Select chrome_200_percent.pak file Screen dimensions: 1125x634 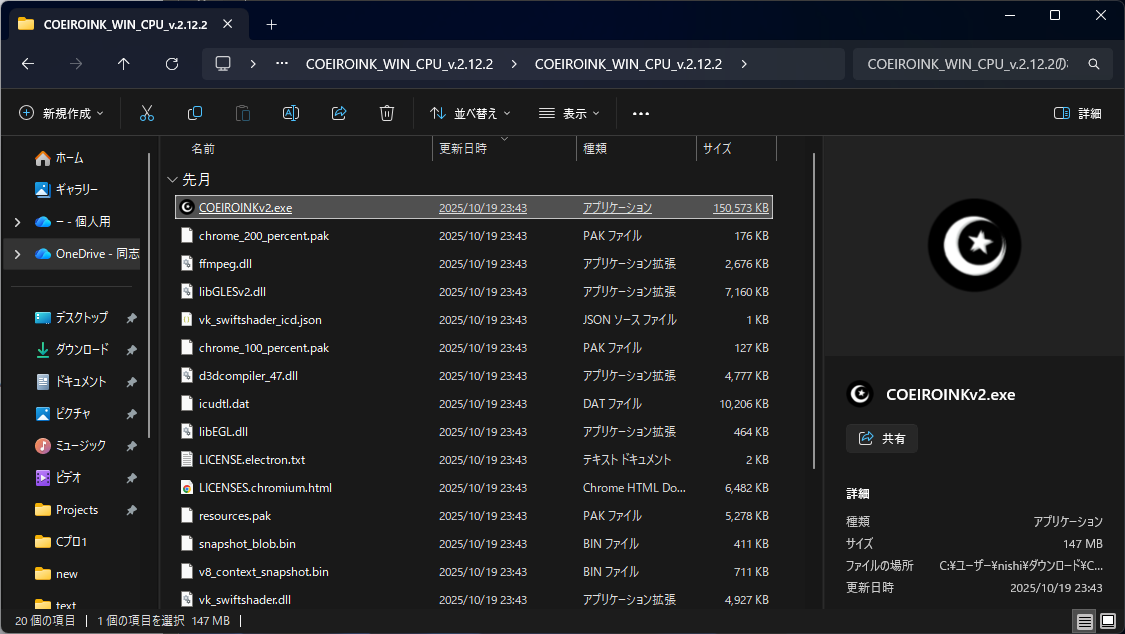pos(474,235)
